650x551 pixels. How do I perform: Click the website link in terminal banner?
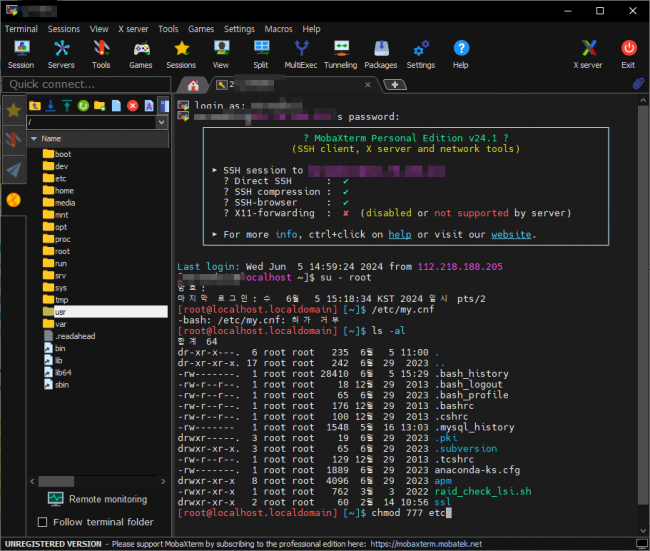click(x=512, y=235)
